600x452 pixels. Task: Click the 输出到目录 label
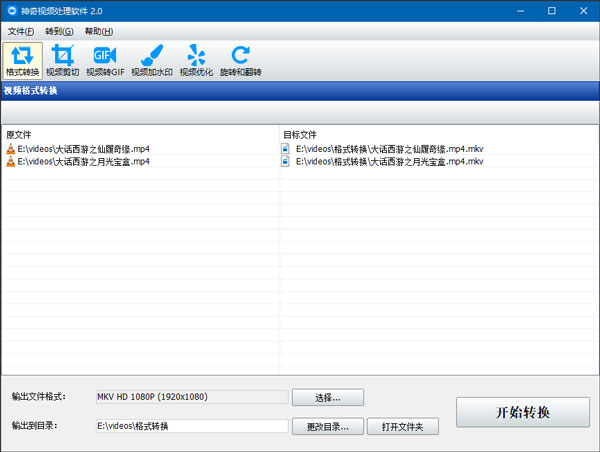(x=34, y=426)
